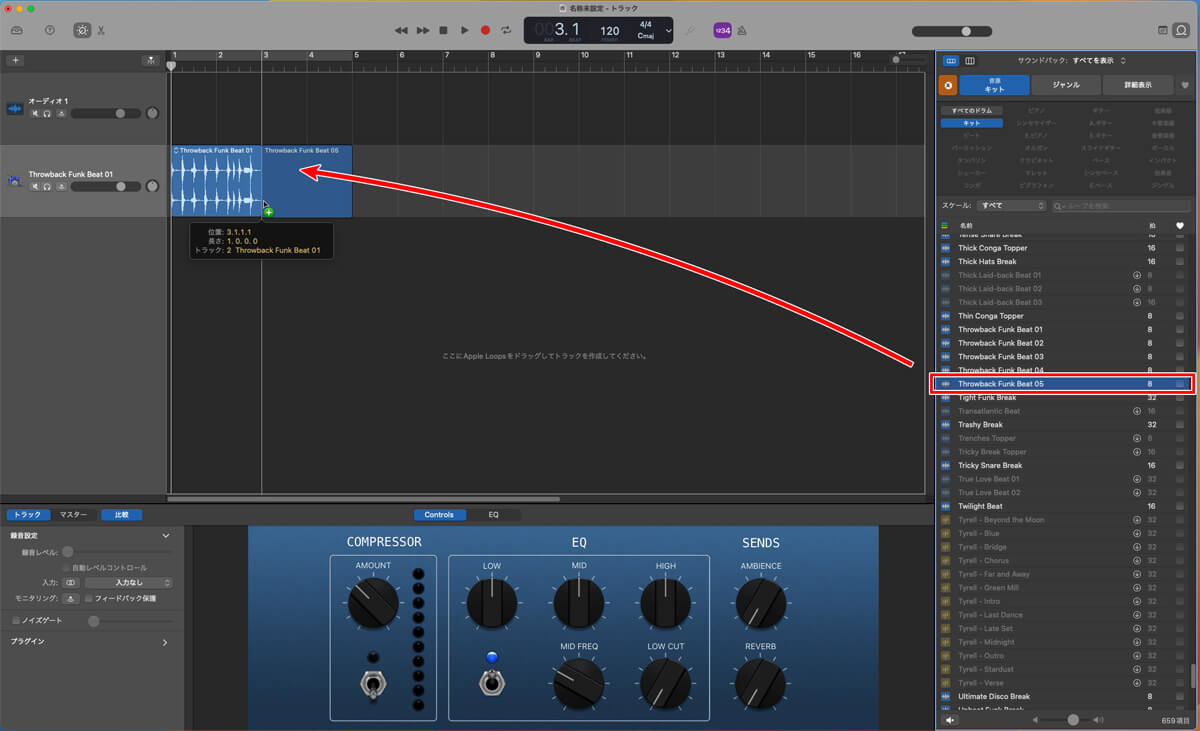Solo the オーディオ 1 track headphone icon
This screenshot has height=731, width=1200.
(x=47, y=114)
